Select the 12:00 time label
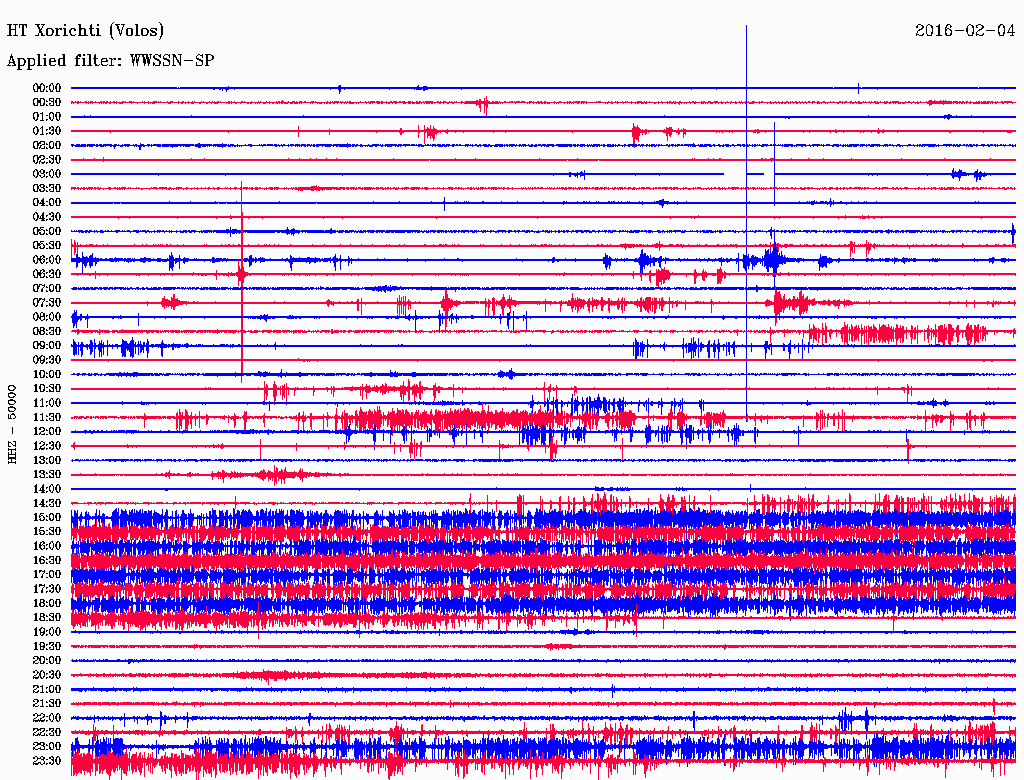 47,431
